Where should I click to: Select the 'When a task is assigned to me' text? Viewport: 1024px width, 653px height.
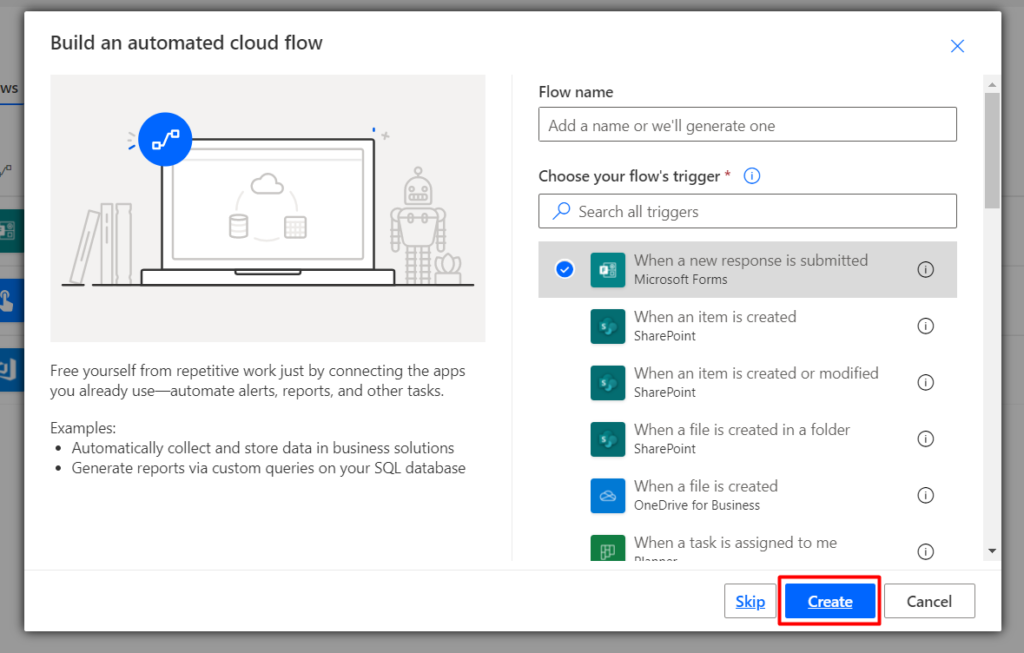coord(735,543)
